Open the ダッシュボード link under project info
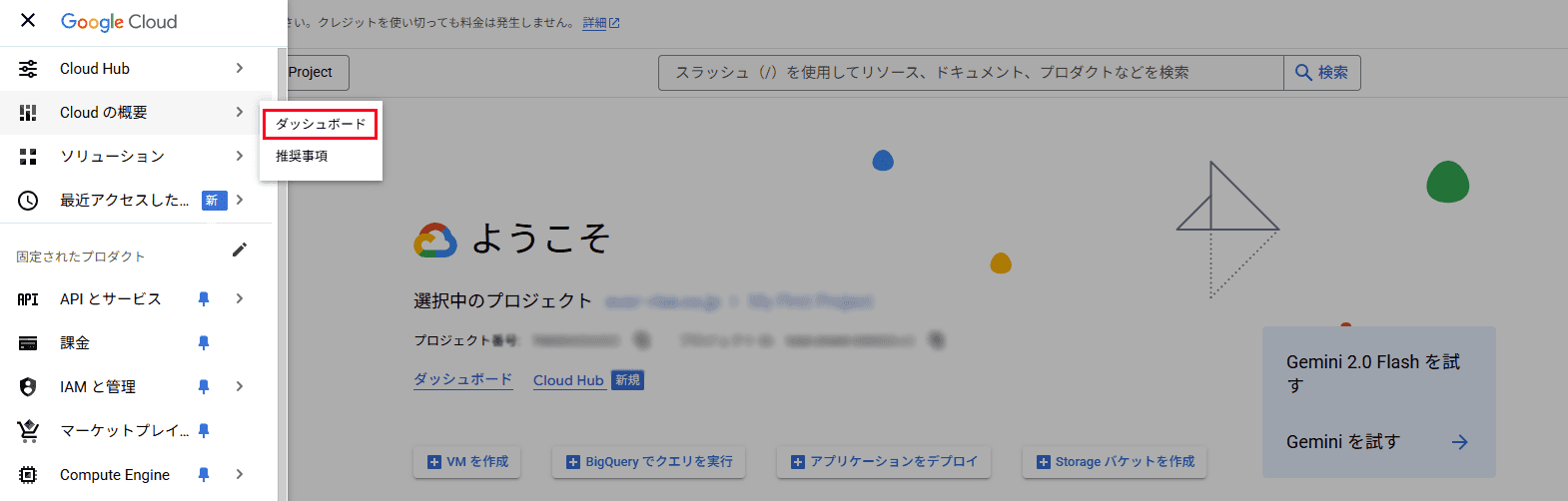Viewport: 1568px width, 501px height. tap(463, 380)
